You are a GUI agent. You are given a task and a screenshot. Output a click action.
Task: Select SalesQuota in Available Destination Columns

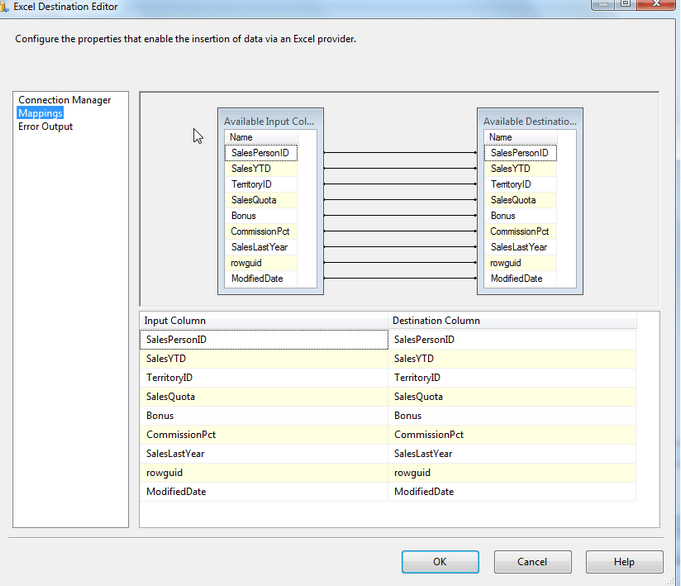coord(520,200)
